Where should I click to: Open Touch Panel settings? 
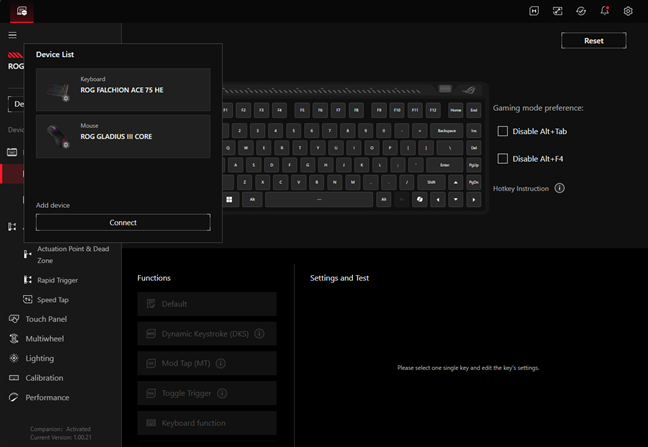click(46, 319)
